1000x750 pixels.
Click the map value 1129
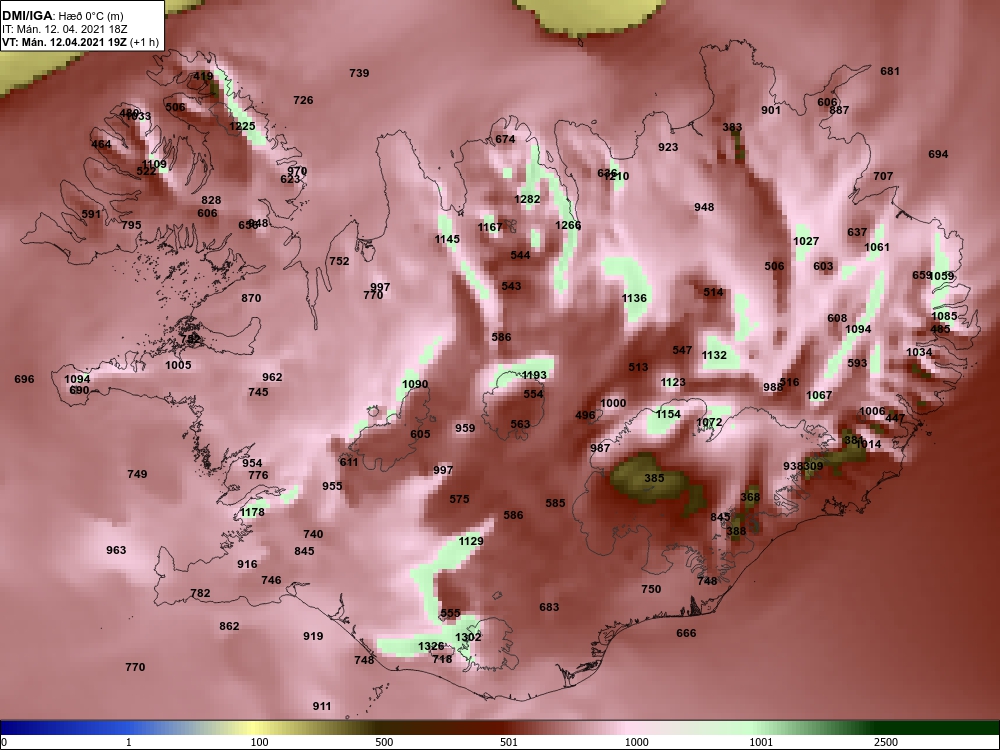click(471, 541)
